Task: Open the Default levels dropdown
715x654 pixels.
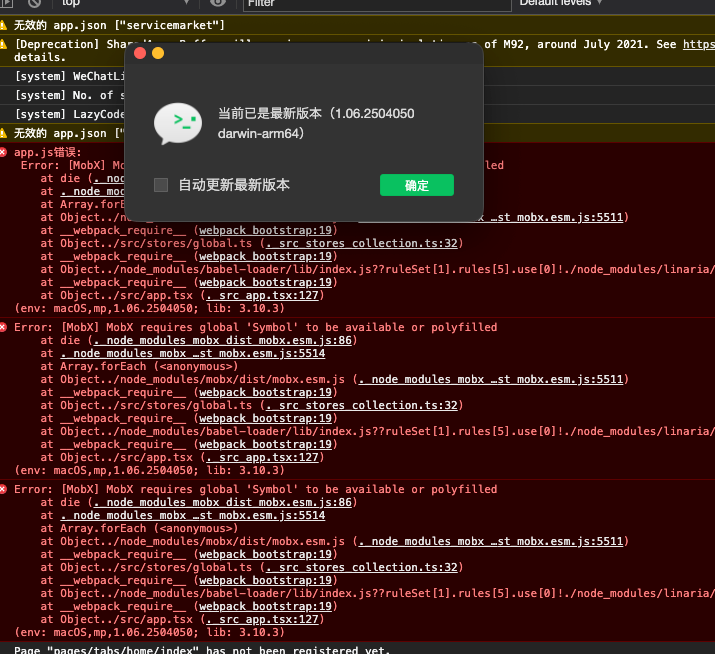Action: point(561,3)
